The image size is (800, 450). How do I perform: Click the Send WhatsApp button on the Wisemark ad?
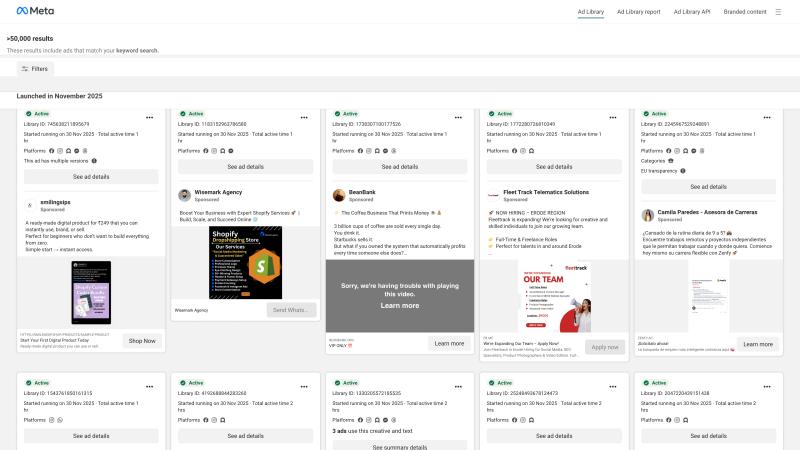coord(291,310)
